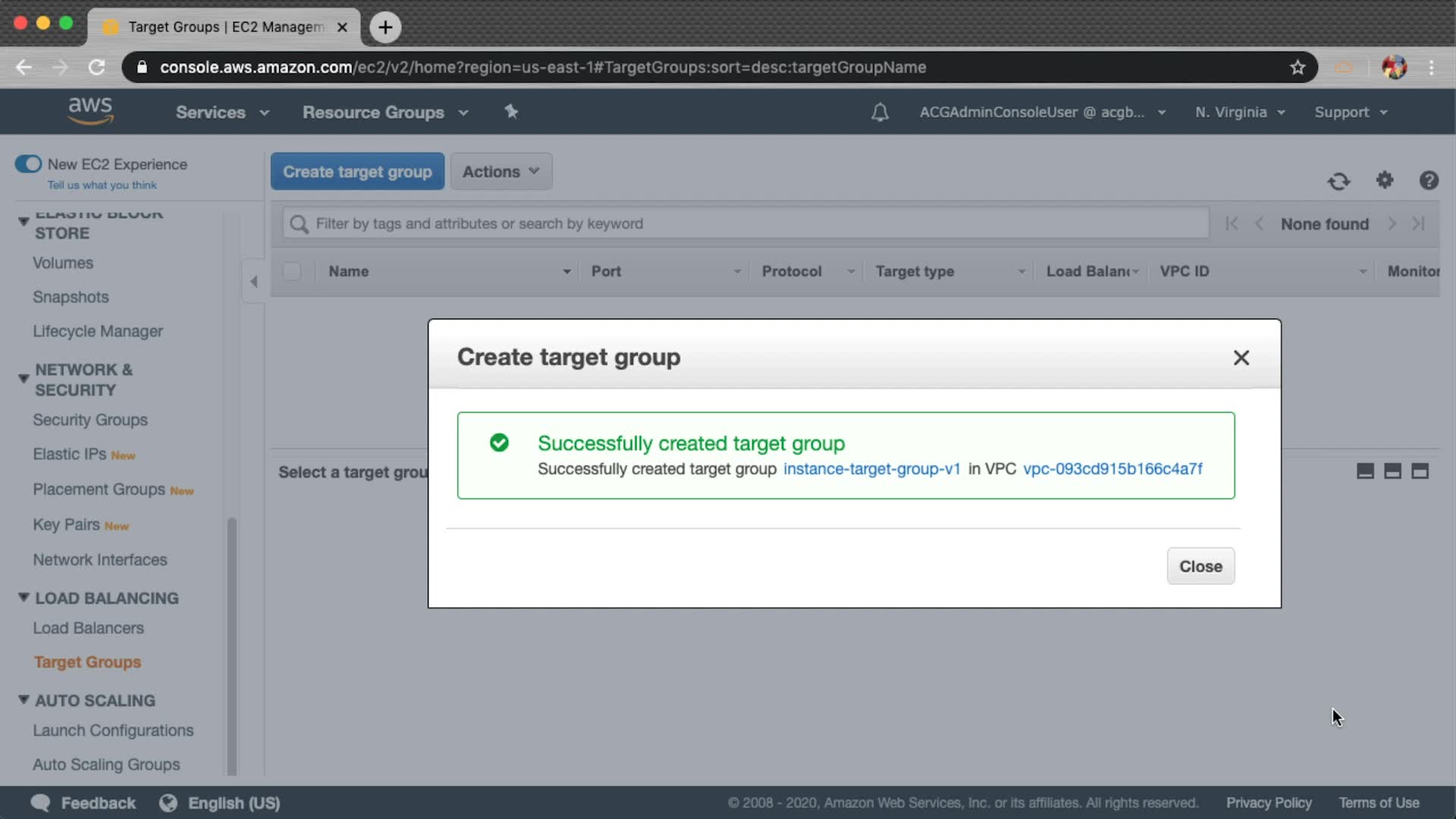The image size is (1456, 819).
Task: Open the AWS notifications bell
Action: [x=880, y=113]
